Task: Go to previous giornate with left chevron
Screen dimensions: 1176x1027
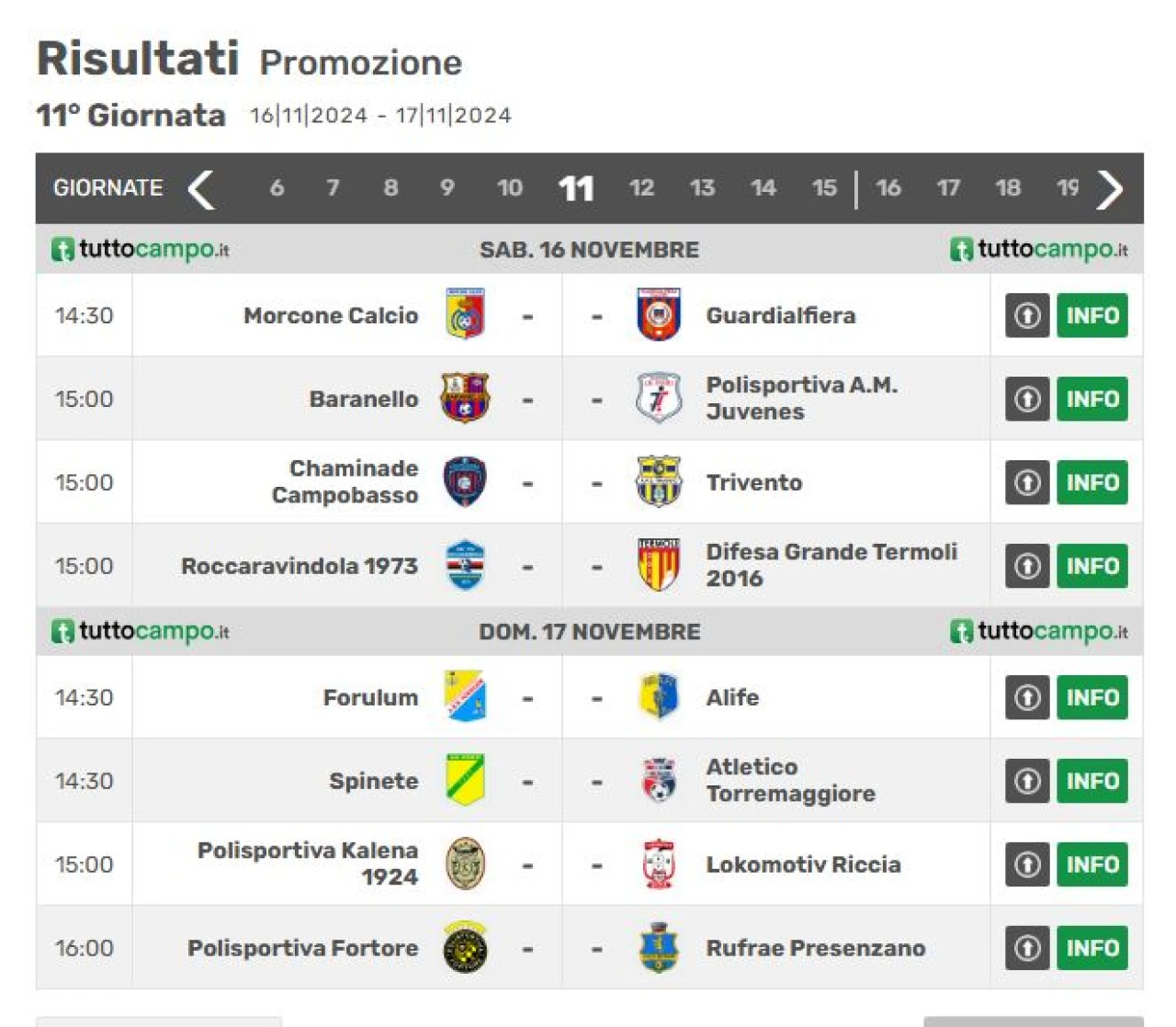Action: [x=201, y=189]
